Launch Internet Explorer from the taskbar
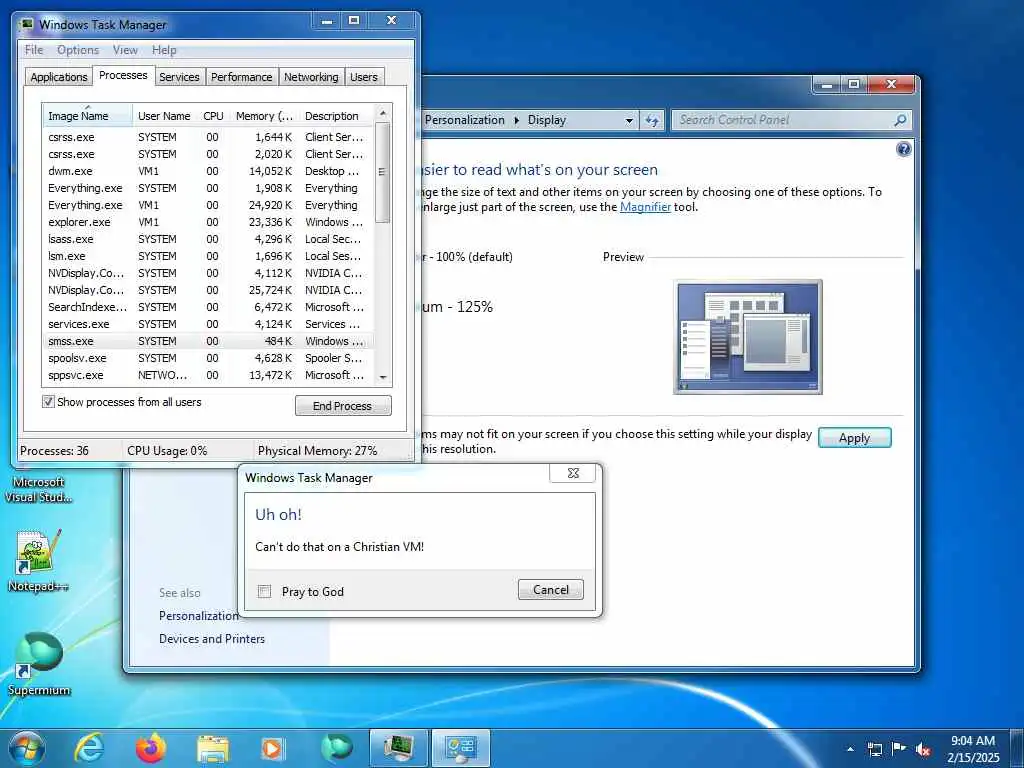1024x768 pixels. [89, 748]
